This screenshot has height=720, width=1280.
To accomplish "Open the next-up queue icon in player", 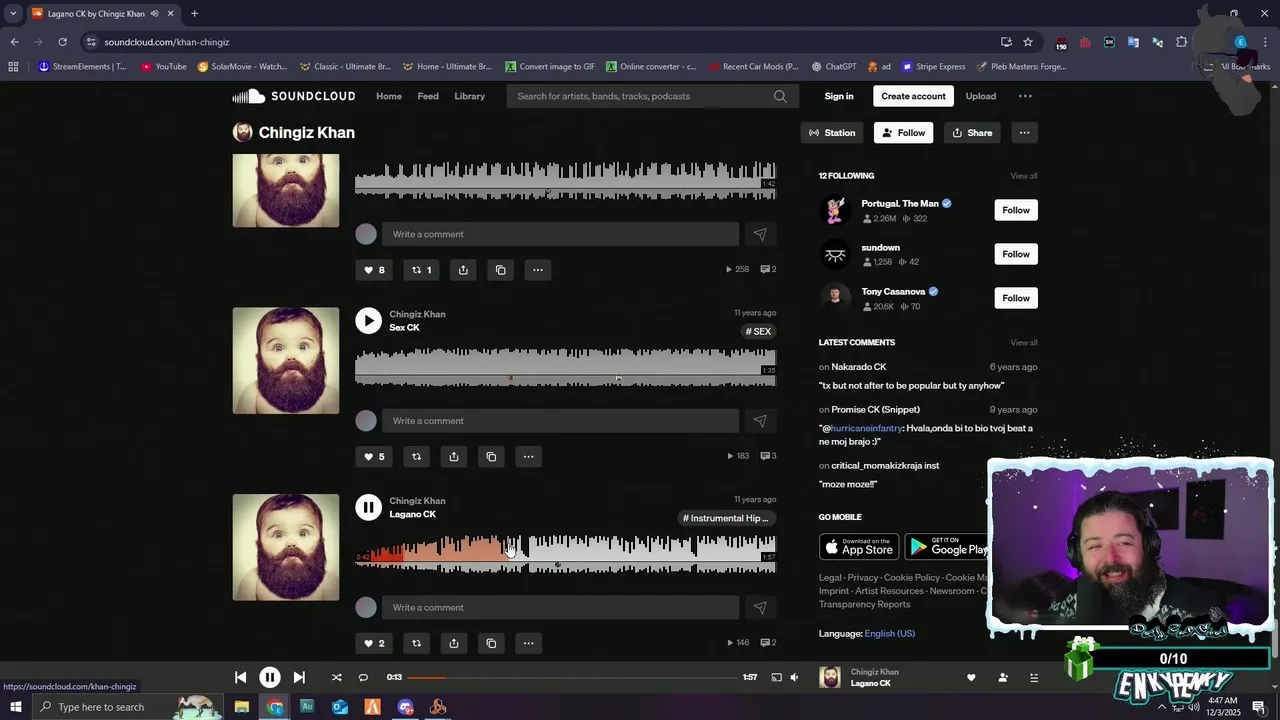I will [x=1034, y=678].
